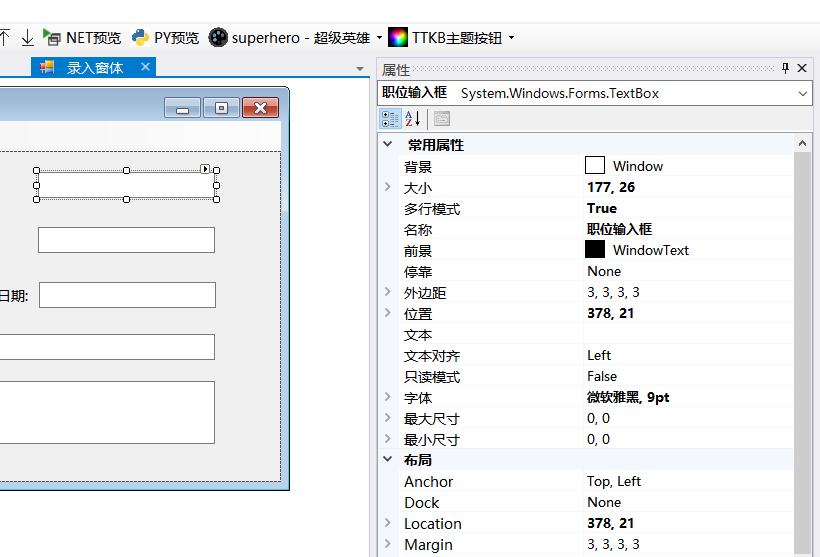
Task: Switch to categorized property view
Action: [x=390, y=119]
